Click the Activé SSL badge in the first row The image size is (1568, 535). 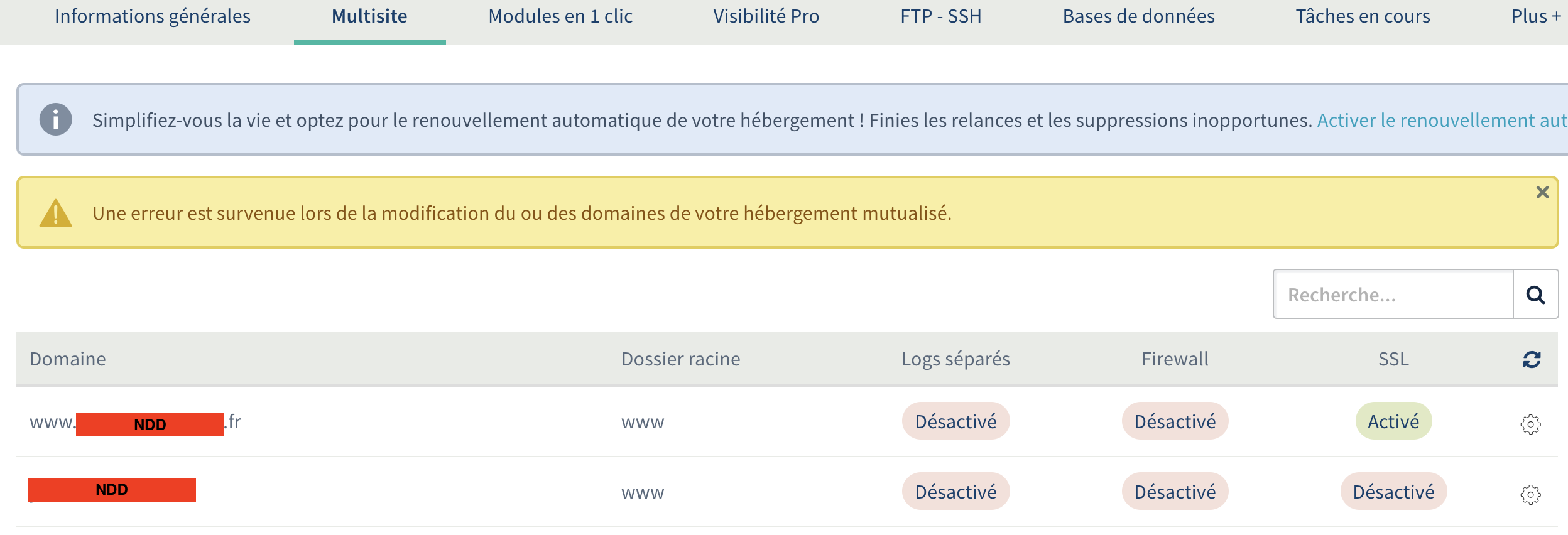pos(1393,421)
